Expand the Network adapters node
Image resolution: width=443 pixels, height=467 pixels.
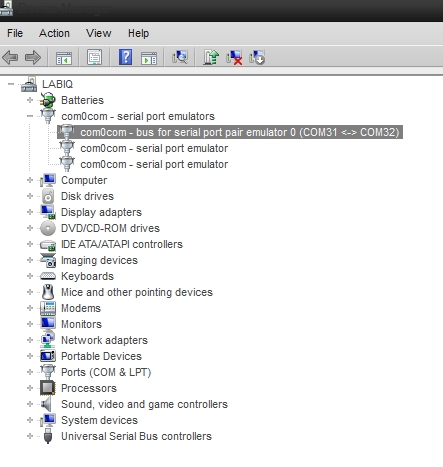[x=30, y=340]
